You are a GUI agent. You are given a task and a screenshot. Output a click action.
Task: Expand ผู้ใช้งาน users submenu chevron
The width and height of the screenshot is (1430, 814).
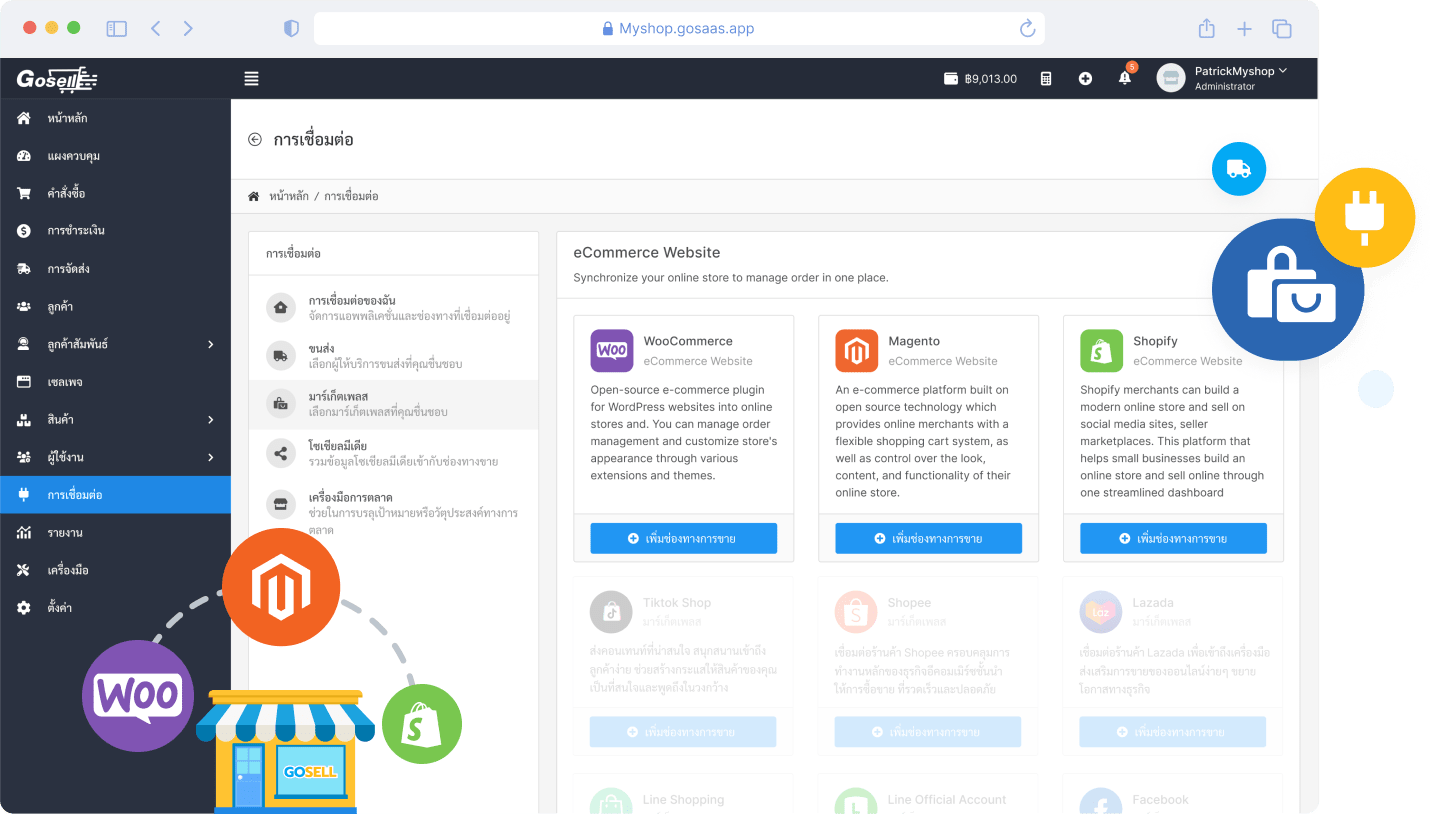210,457
